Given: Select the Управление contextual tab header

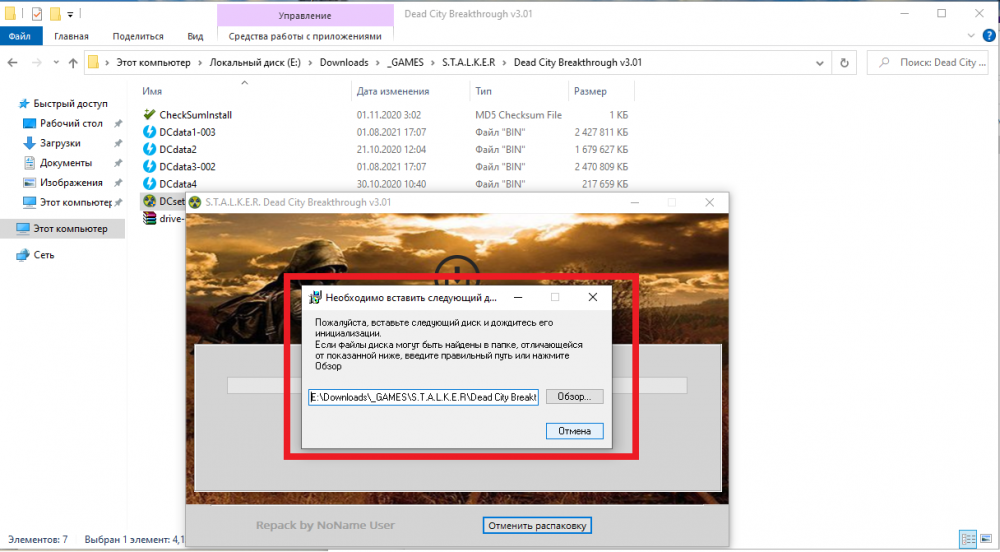Looking at the screenshot, I should tap(305, 15).
